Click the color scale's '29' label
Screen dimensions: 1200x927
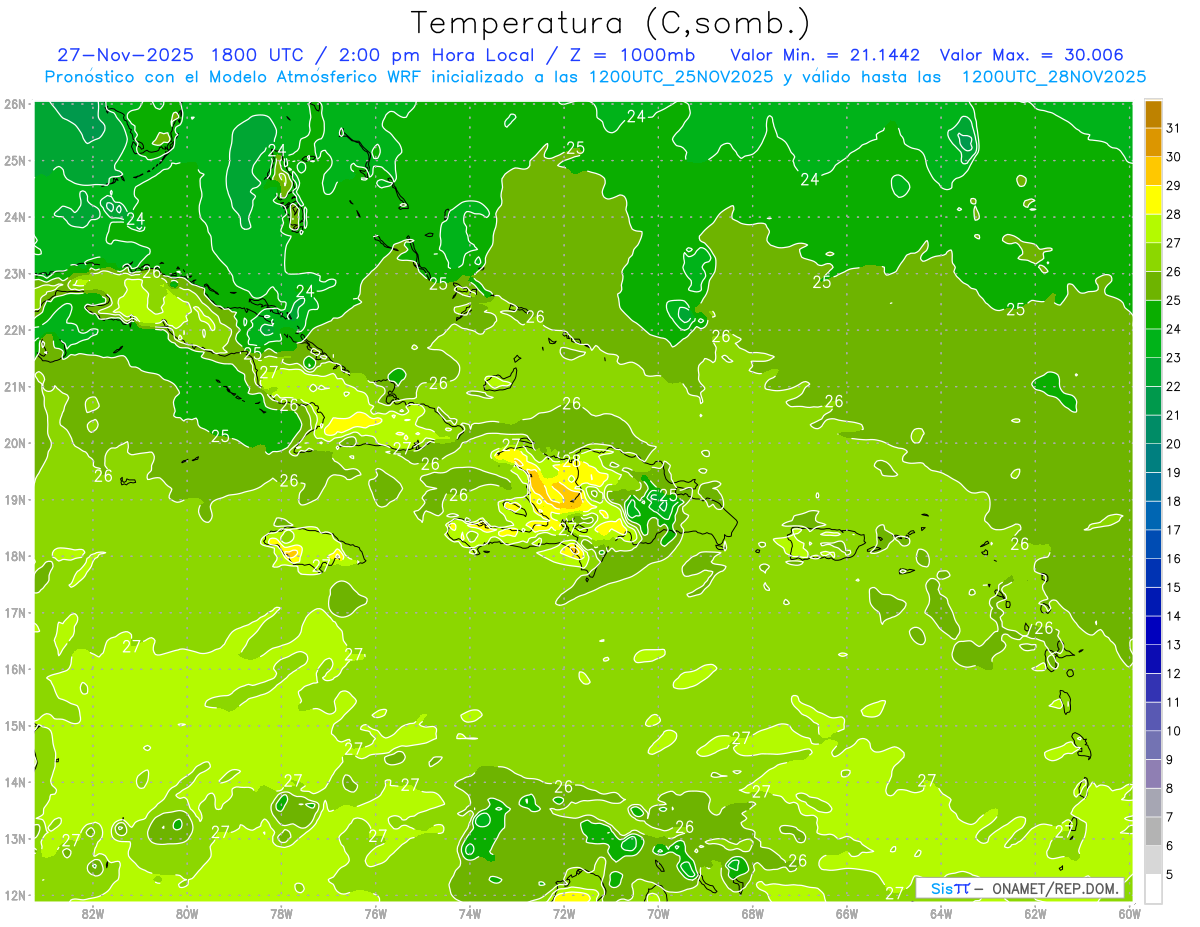click(1174, 185)
